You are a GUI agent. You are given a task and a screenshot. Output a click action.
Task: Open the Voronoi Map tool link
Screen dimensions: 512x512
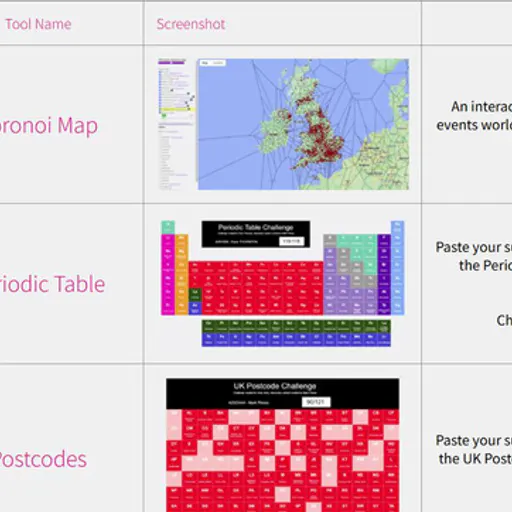point(48,126)
